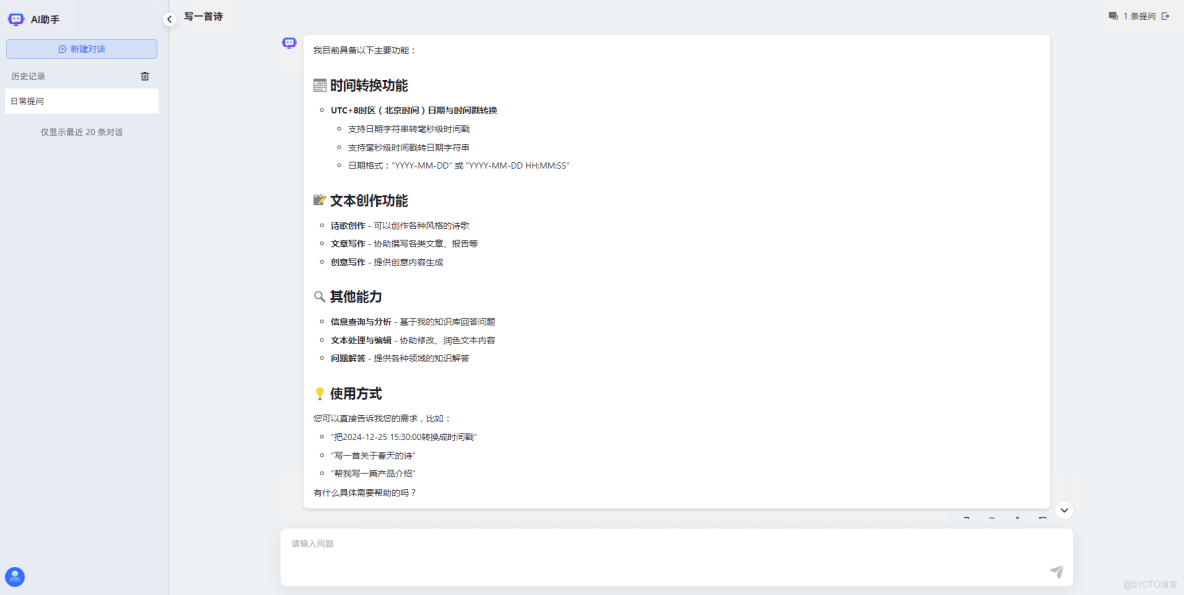Click the scroll-to-bottom chevron button
The width and height of the screenshot is (1184, 595).
1064,510
